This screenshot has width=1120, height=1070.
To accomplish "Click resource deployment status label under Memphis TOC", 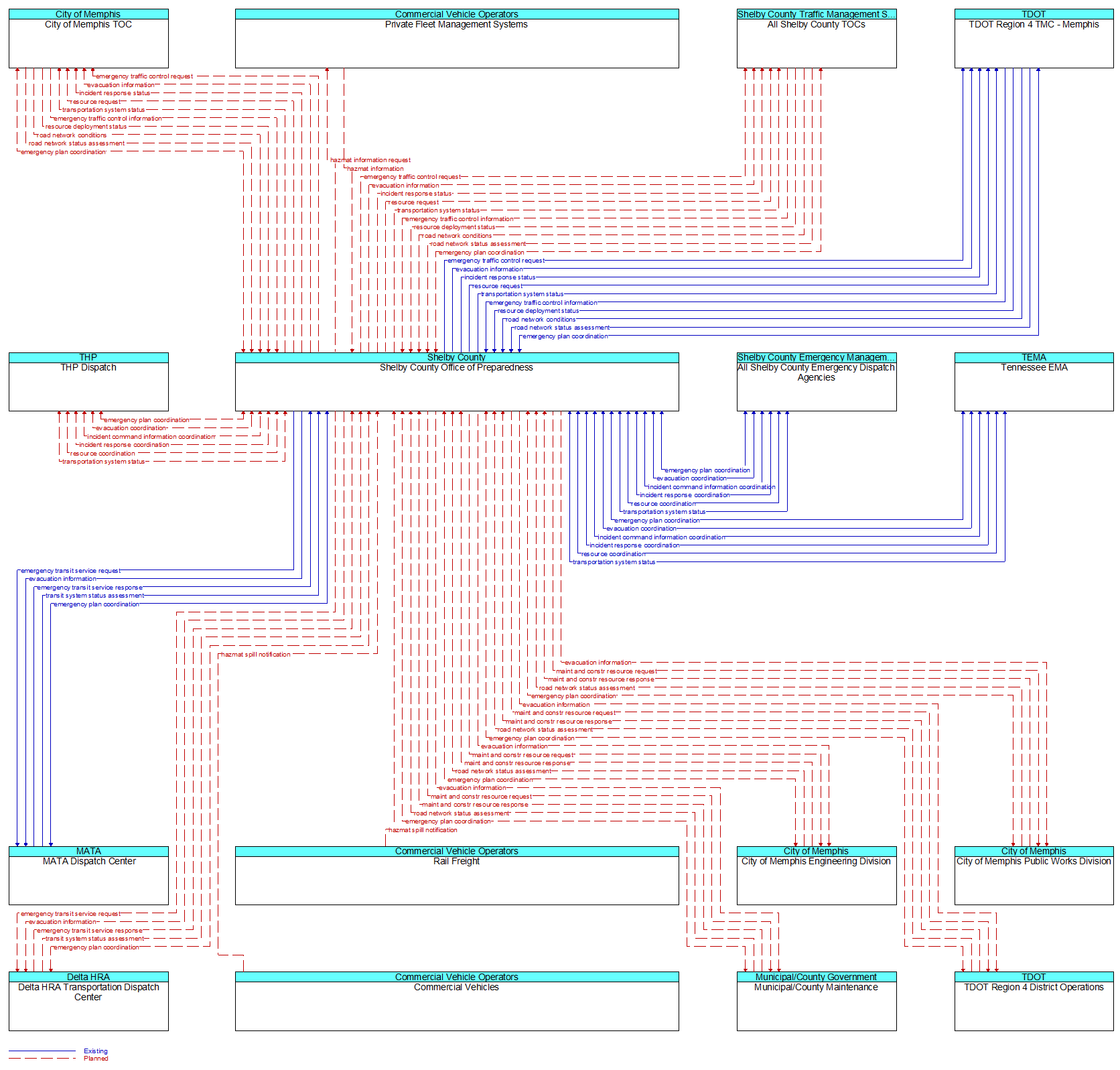I will pyautogui.click(x=86, y=127).
